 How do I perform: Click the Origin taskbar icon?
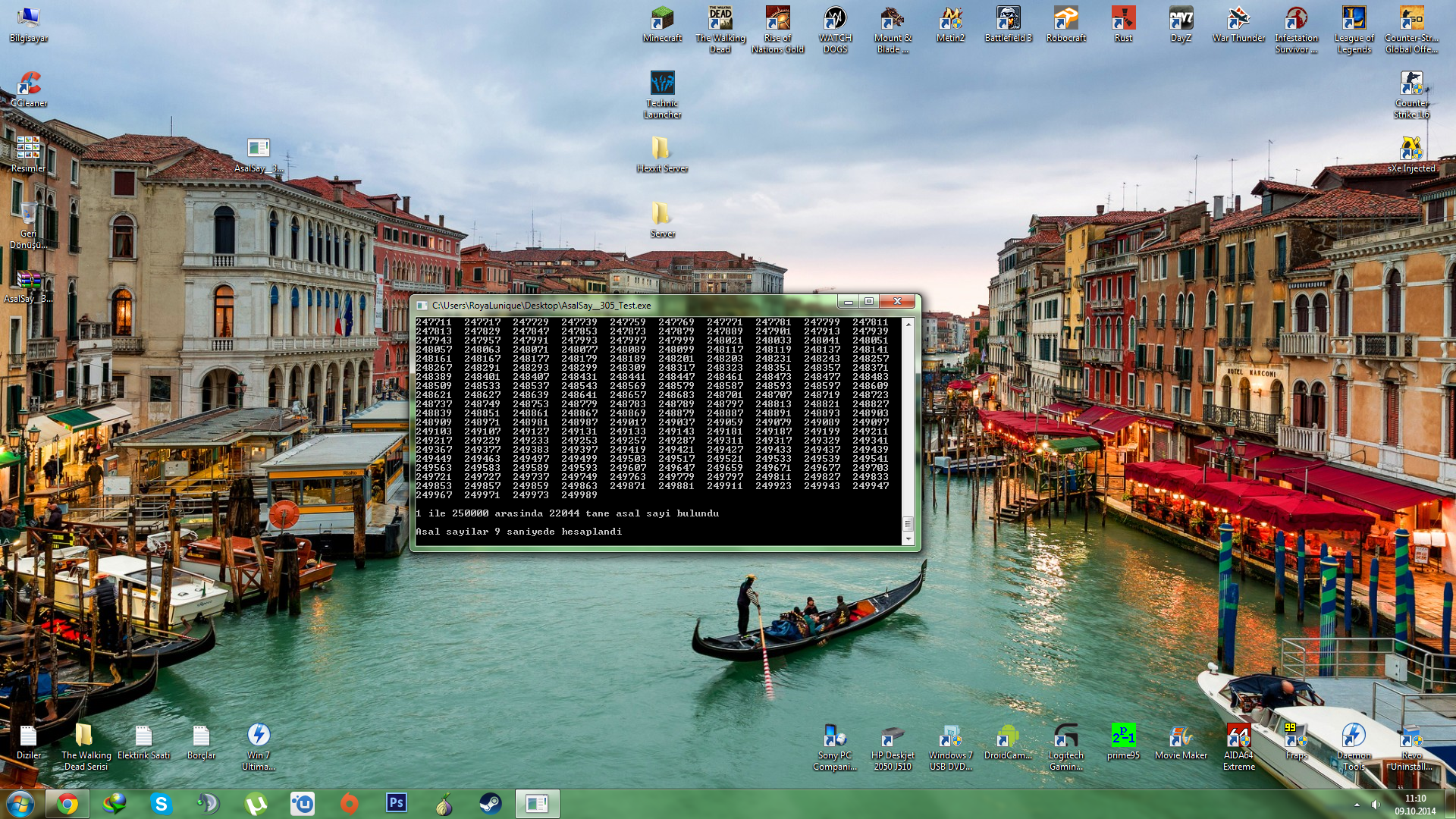(349, 804)
